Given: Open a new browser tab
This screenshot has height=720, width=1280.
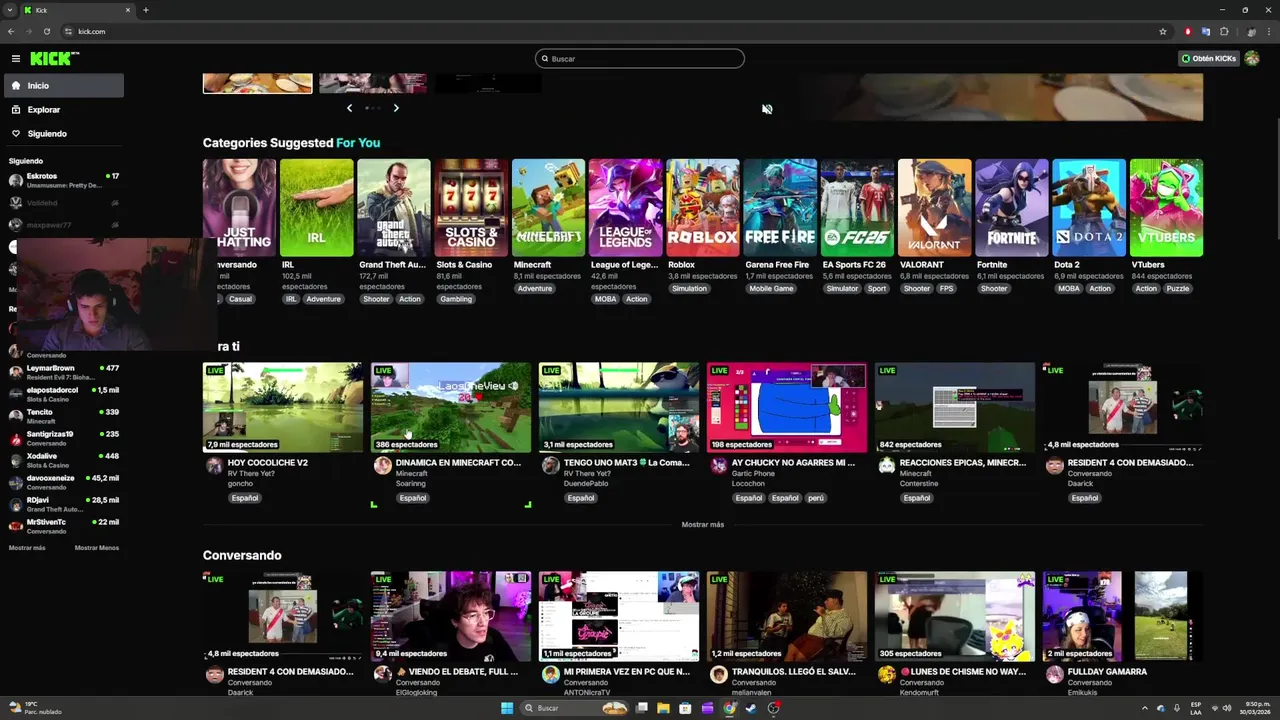Looking at the screenshot, I should (x=146, y=10).
